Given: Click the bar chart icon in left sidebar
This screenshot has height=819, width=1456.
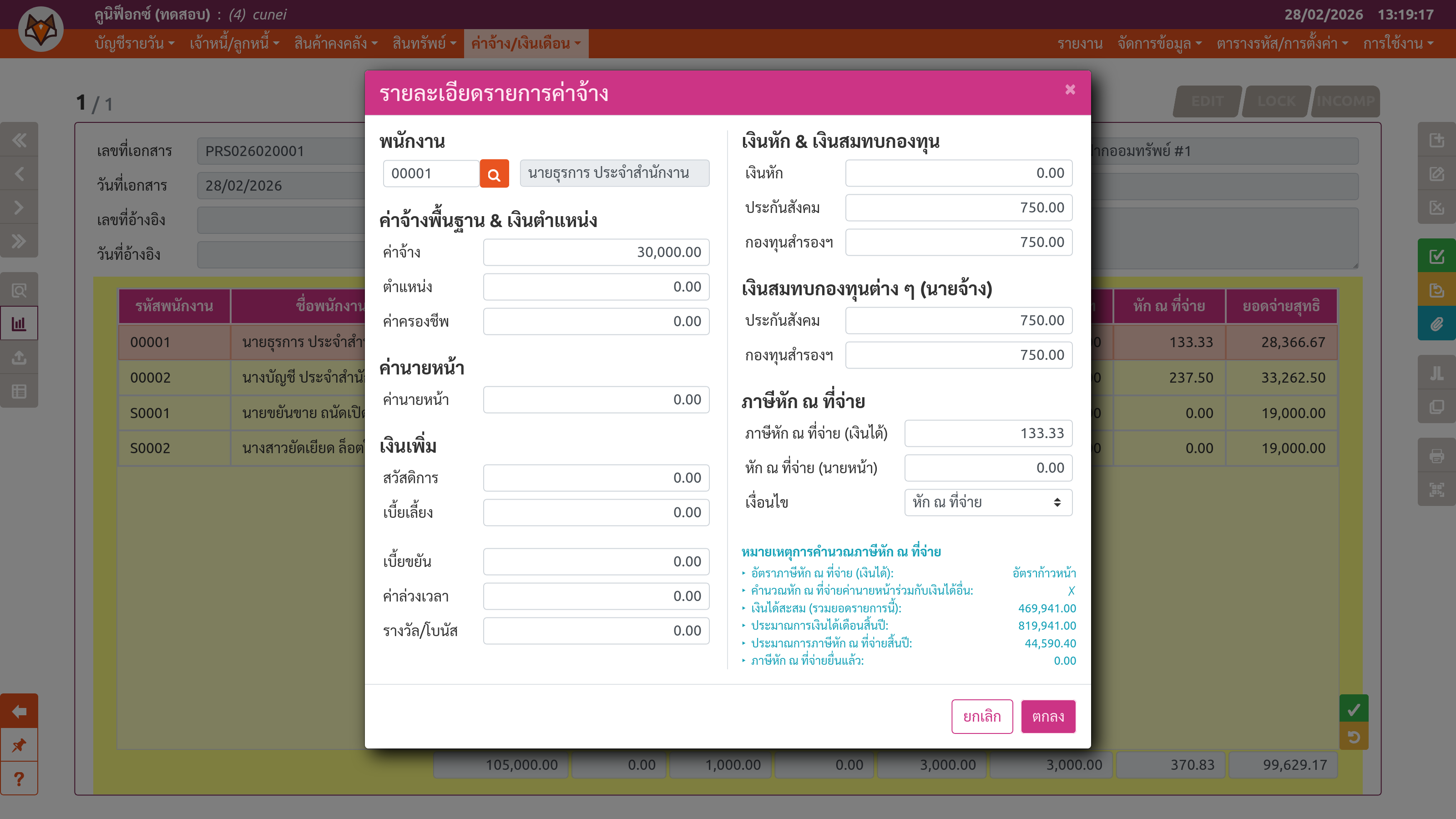Looking at the screenshot, I should [x=19, y=324].
